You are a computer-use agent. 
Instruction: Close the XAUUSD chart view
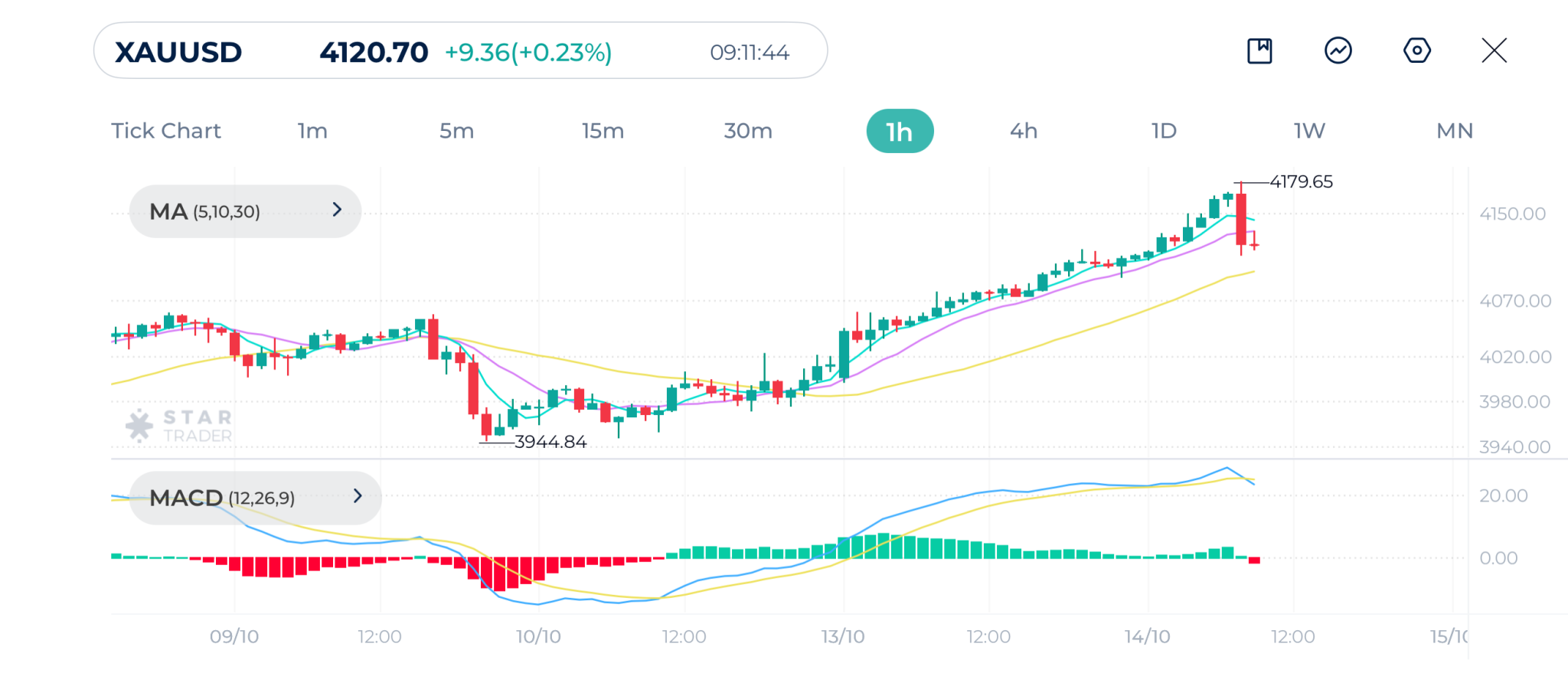(x=1494, y=51)
